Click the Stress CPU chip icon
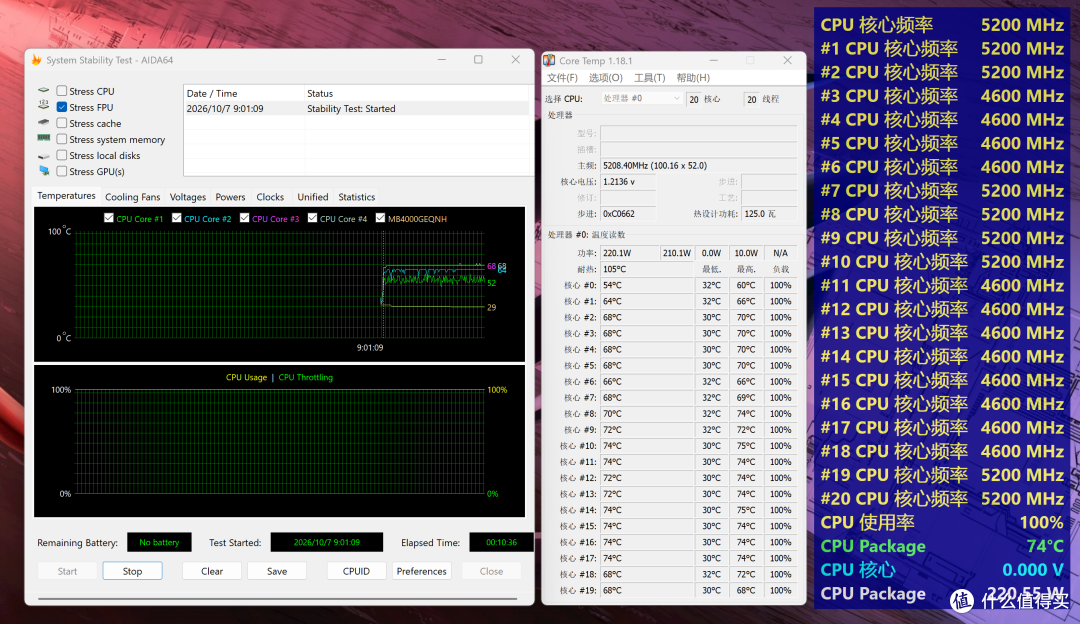 click(x=44, y=90)
